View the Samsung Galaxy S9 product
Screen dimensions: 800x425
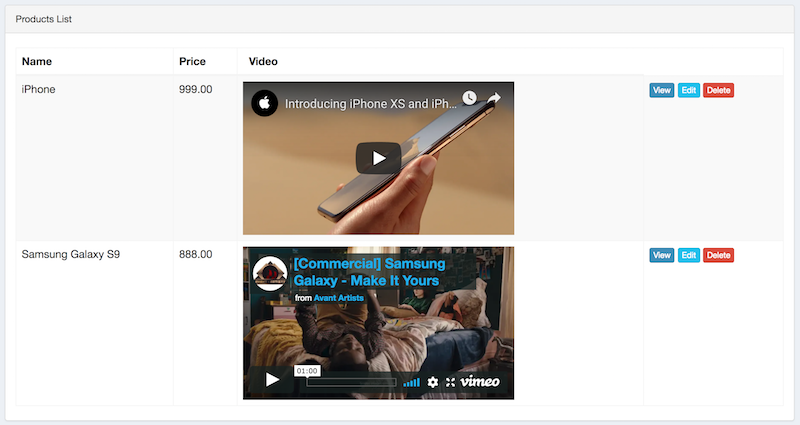pos(661,255)
